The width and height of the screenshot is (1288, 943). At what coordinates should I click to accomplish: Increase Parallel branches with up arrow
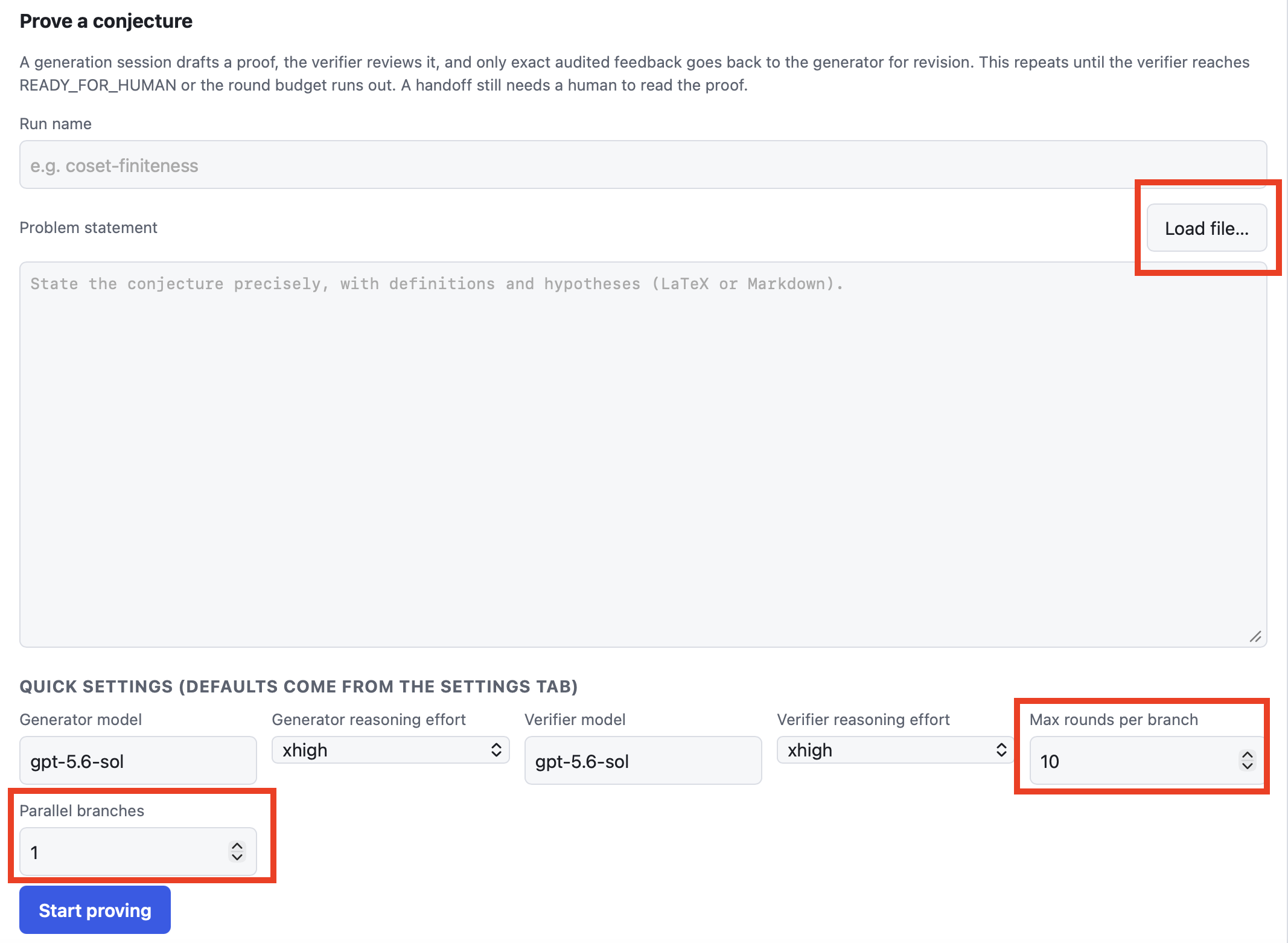click(x=237, y=846)
